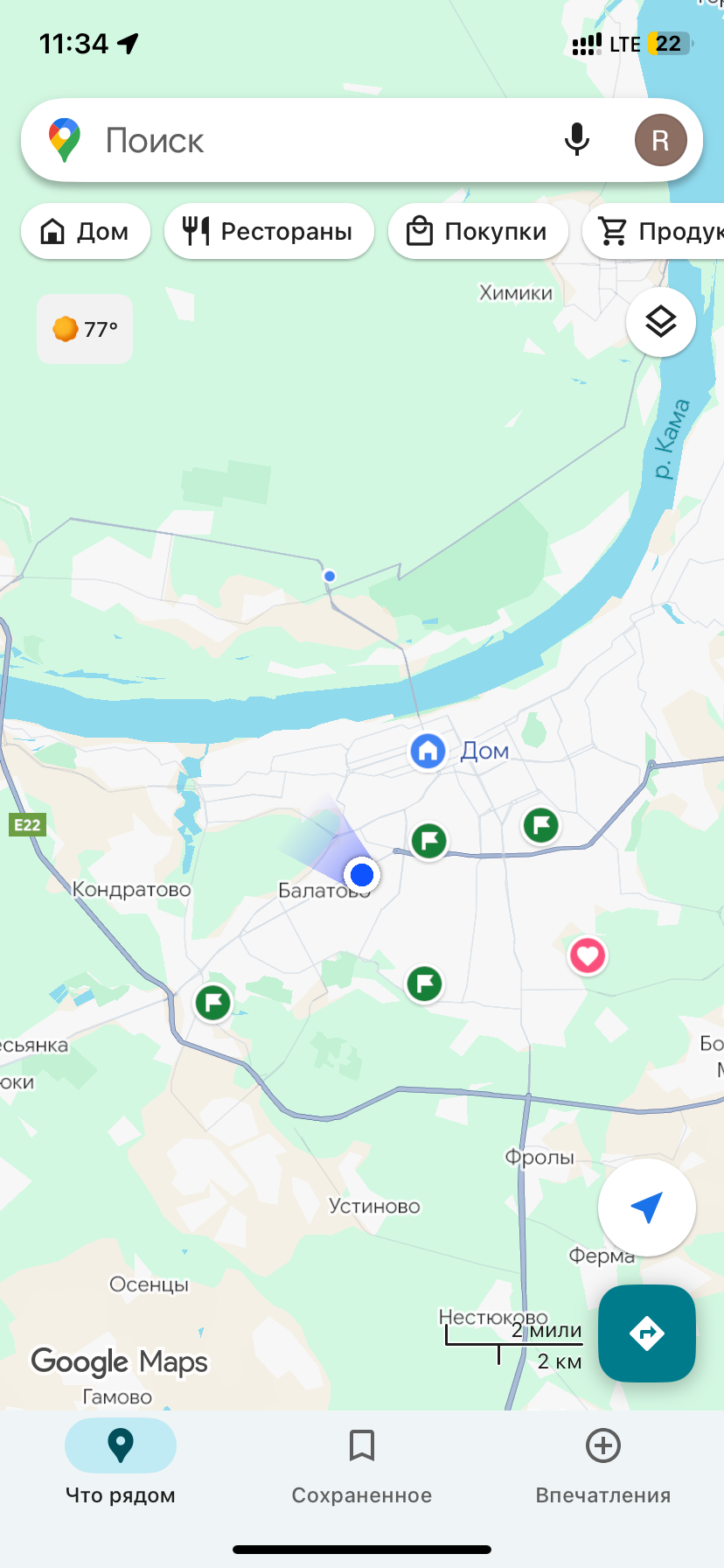Tap the blue my-location arrow button

pyautogui.click(x=647, y=1207)
